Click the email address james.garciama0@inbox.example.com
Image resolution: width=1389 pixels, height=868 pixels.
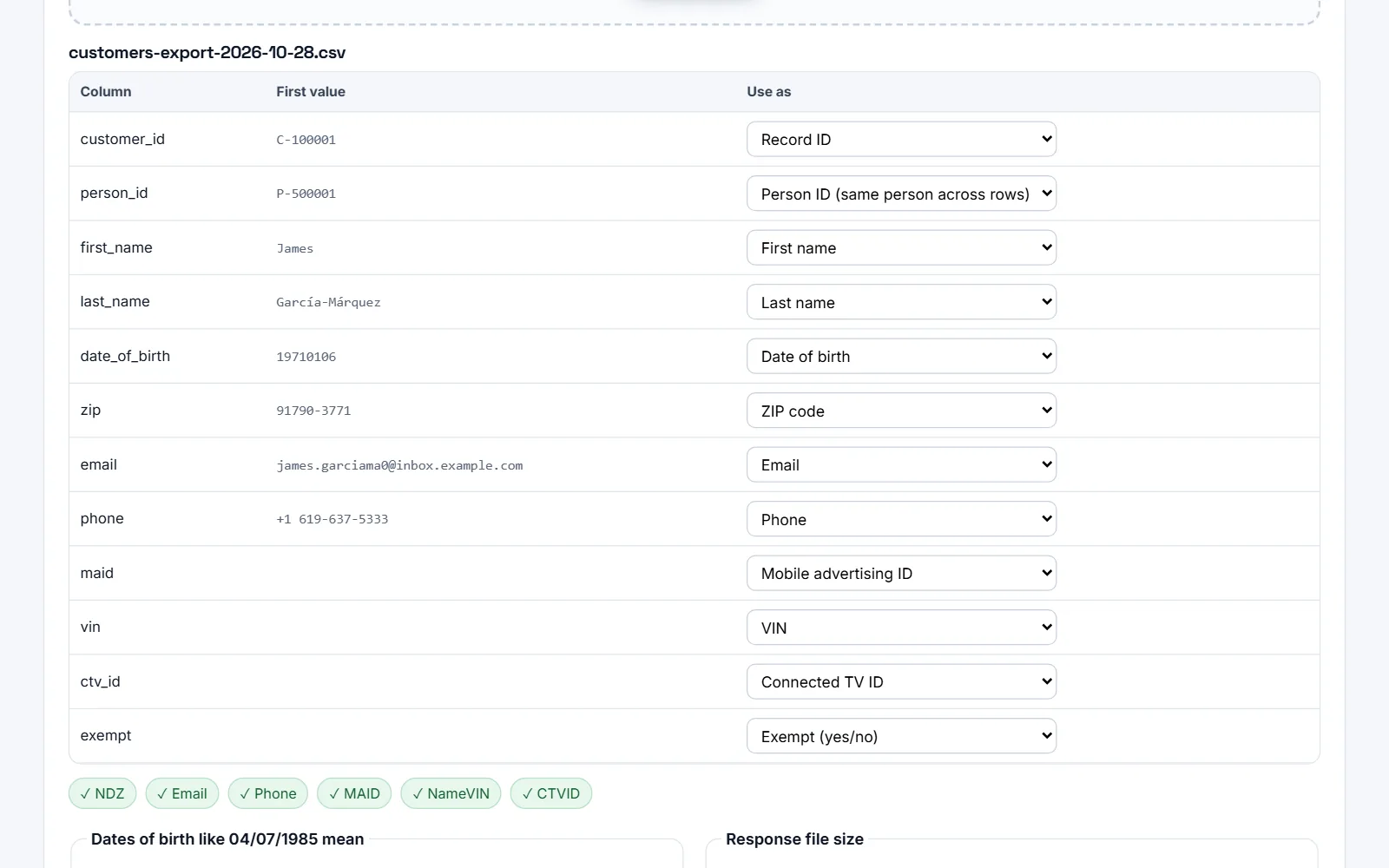coord(399,465)
